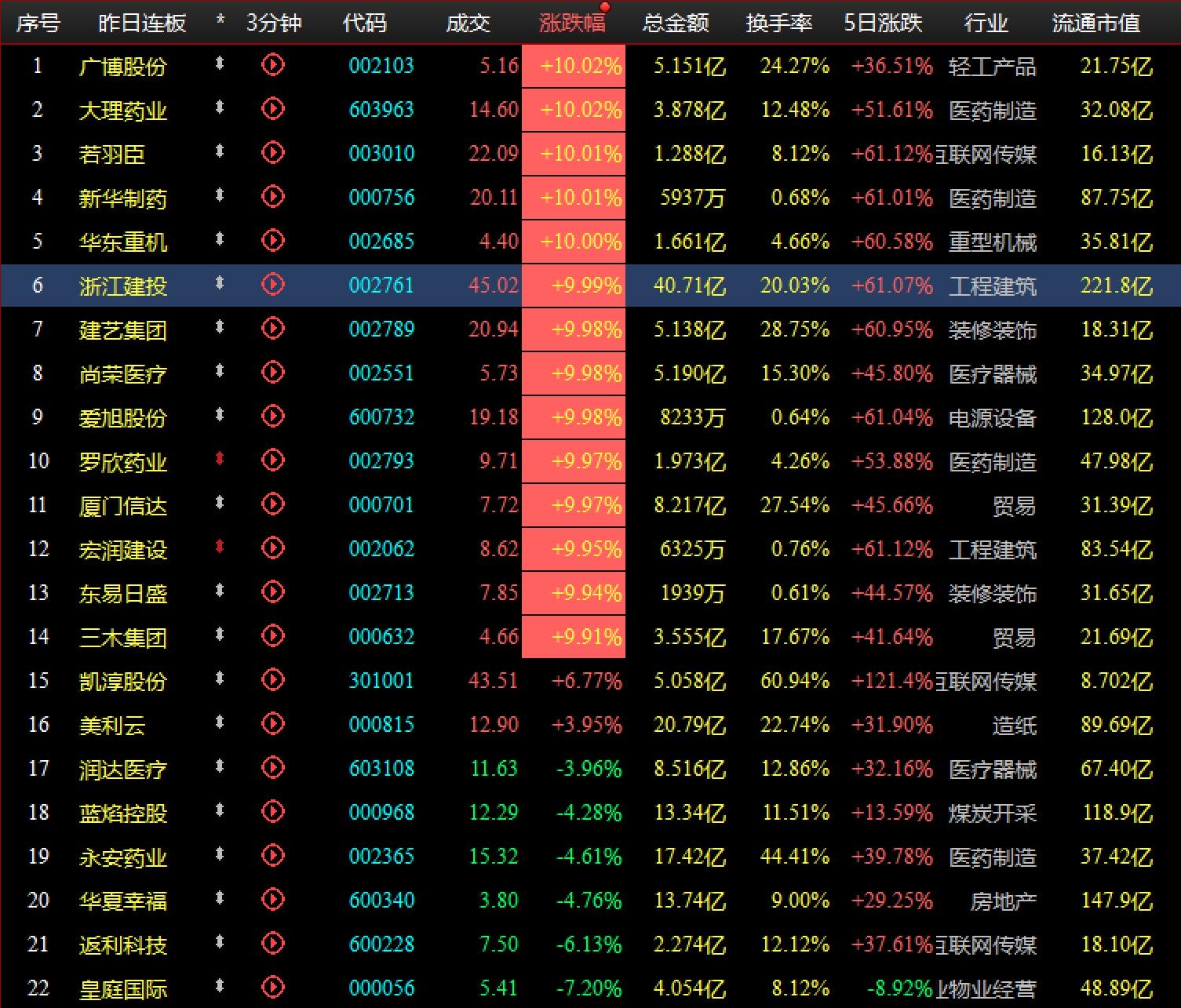Click price 45.02 in 浙江建投 row
The width and height of the screenshot is (1181, 1008).
coord(494,285)
